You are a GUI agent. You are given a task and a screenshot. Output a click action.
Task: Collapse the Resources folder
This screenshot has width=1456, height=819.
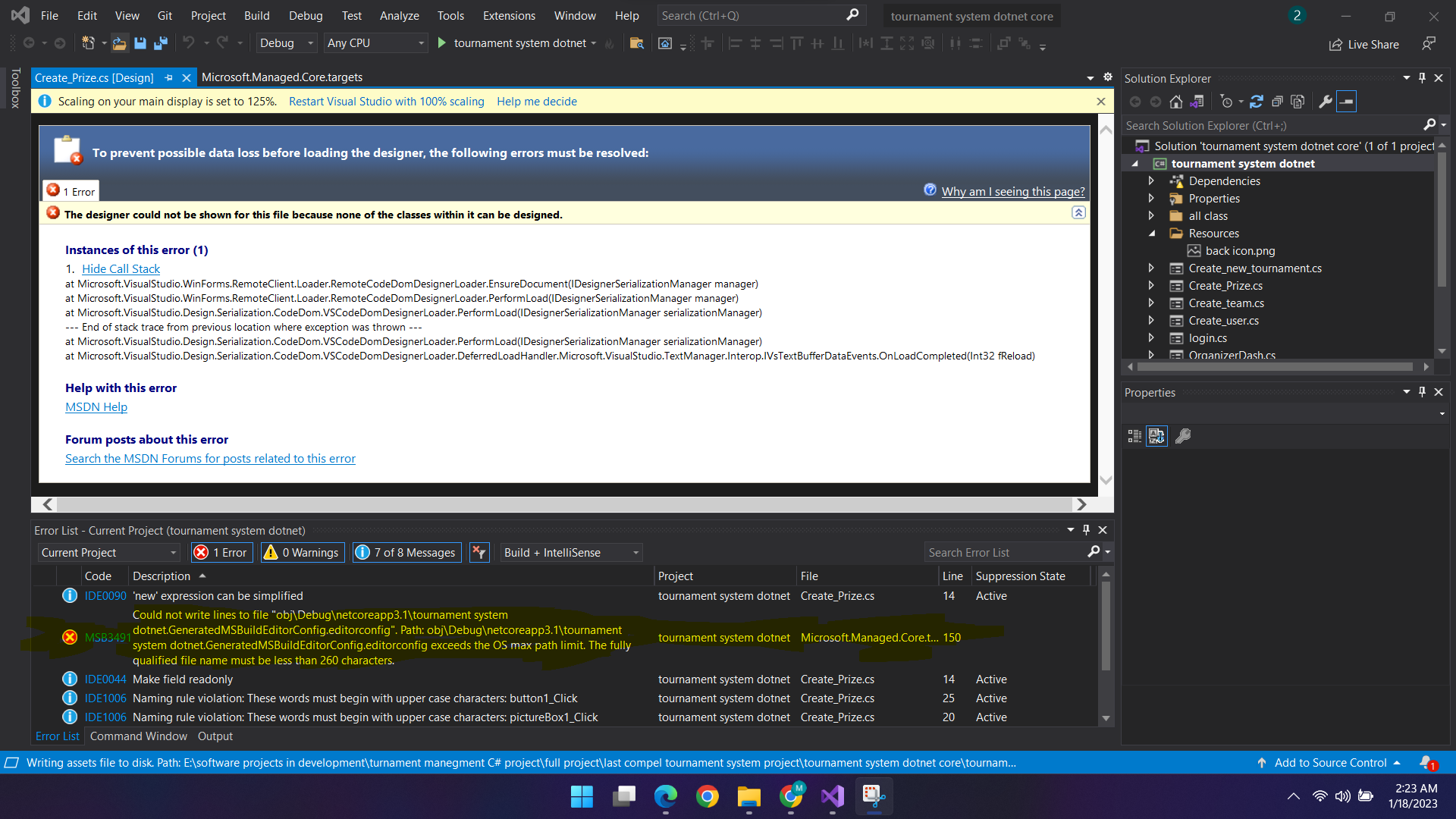point(1151,234)
